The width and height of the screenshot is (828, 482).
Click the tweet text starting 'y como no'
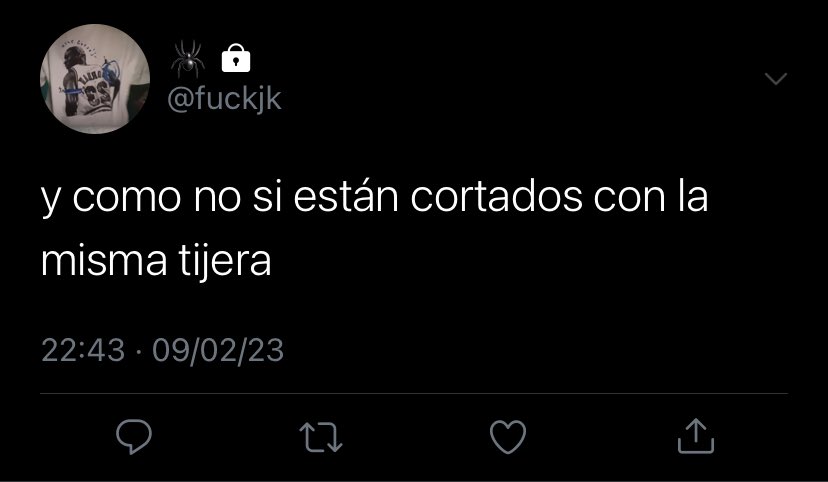click(374, 229)
